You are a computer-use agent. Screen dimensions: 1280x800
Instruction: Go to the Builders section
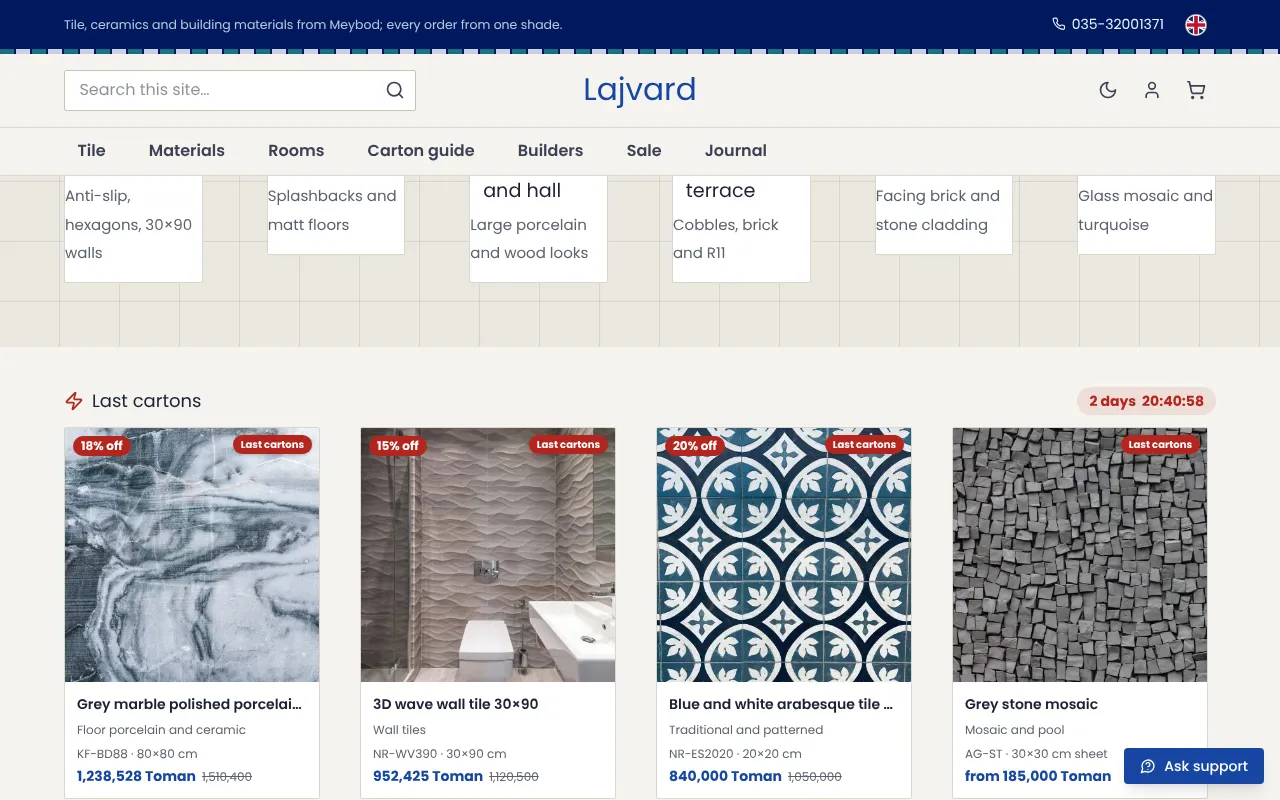click(550, 151)
